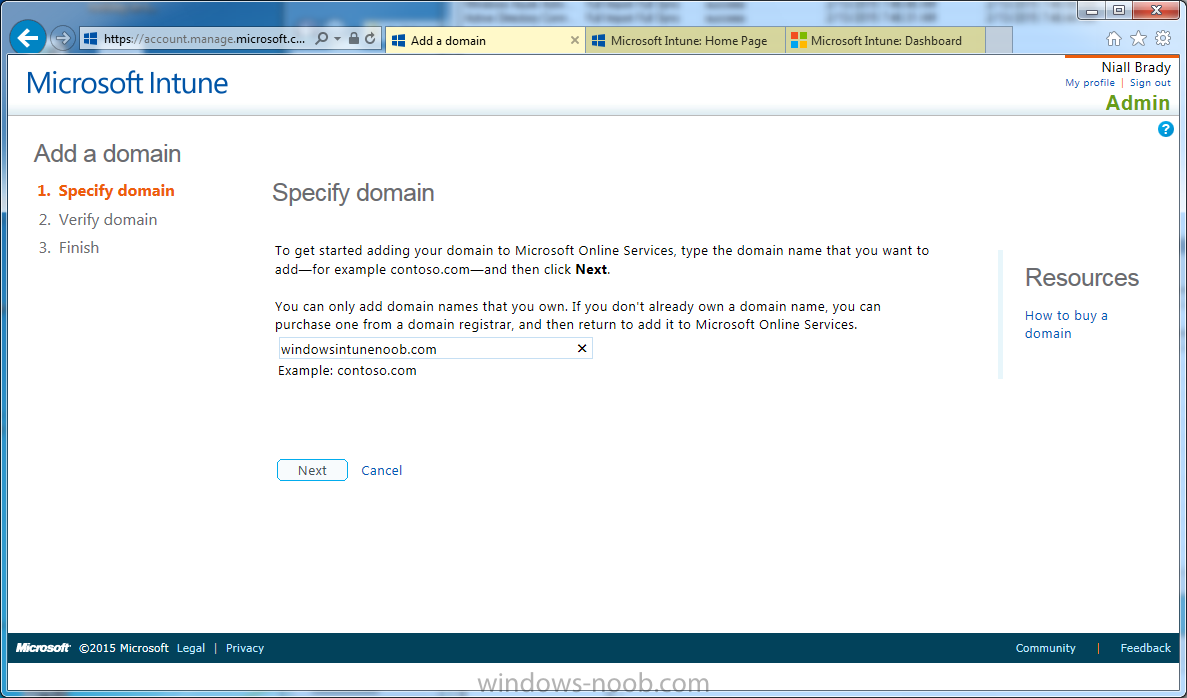Click the Microsoft Intune logo

(126, 83)
